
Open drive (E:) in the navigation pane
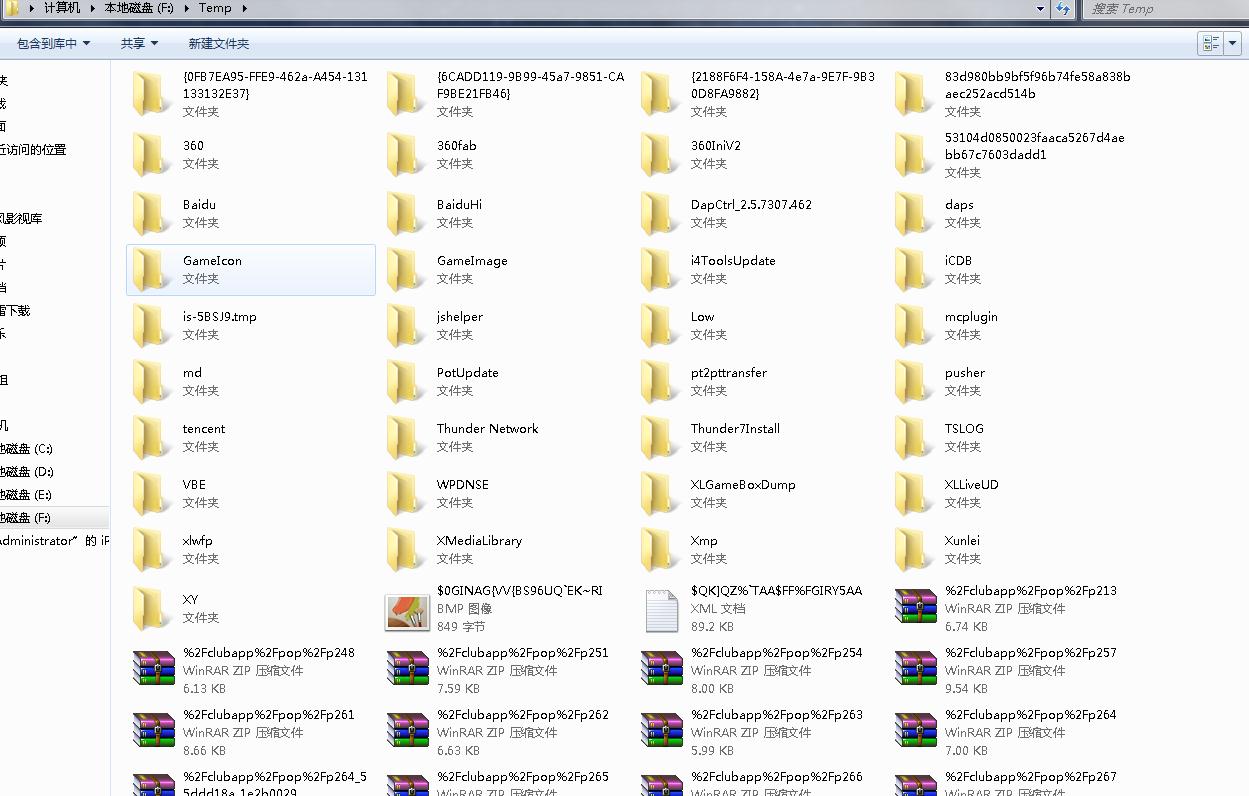click(x=27, y=495)
